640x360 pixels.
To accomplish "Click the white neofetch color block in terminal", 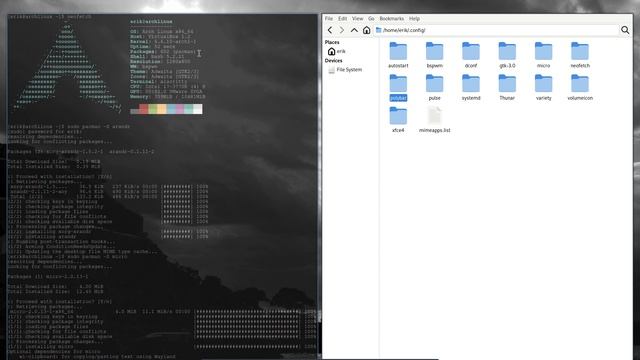I will (x=198, y=109).
